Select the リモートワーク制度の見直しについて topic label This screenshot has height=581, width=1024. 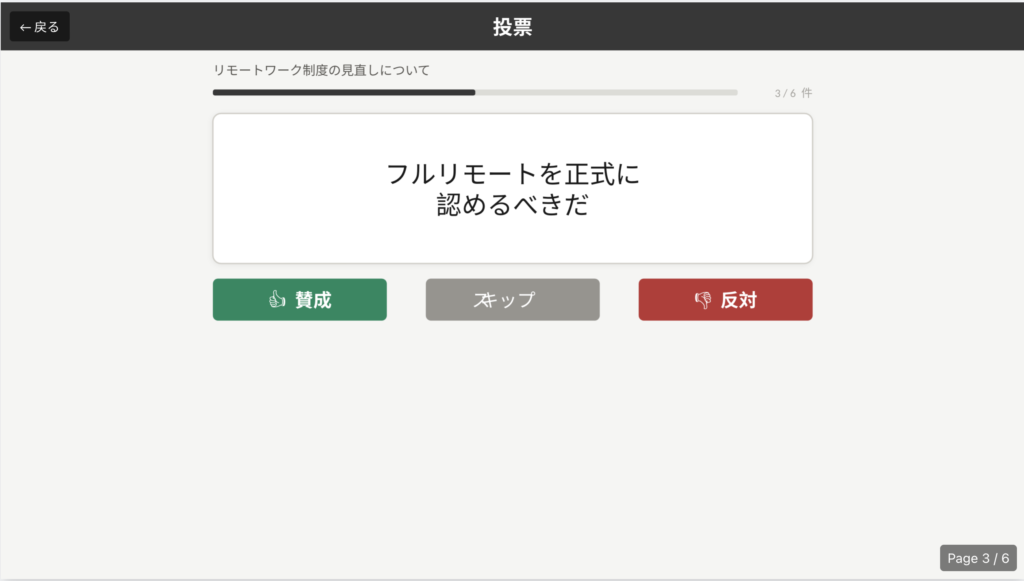point(321,71)
